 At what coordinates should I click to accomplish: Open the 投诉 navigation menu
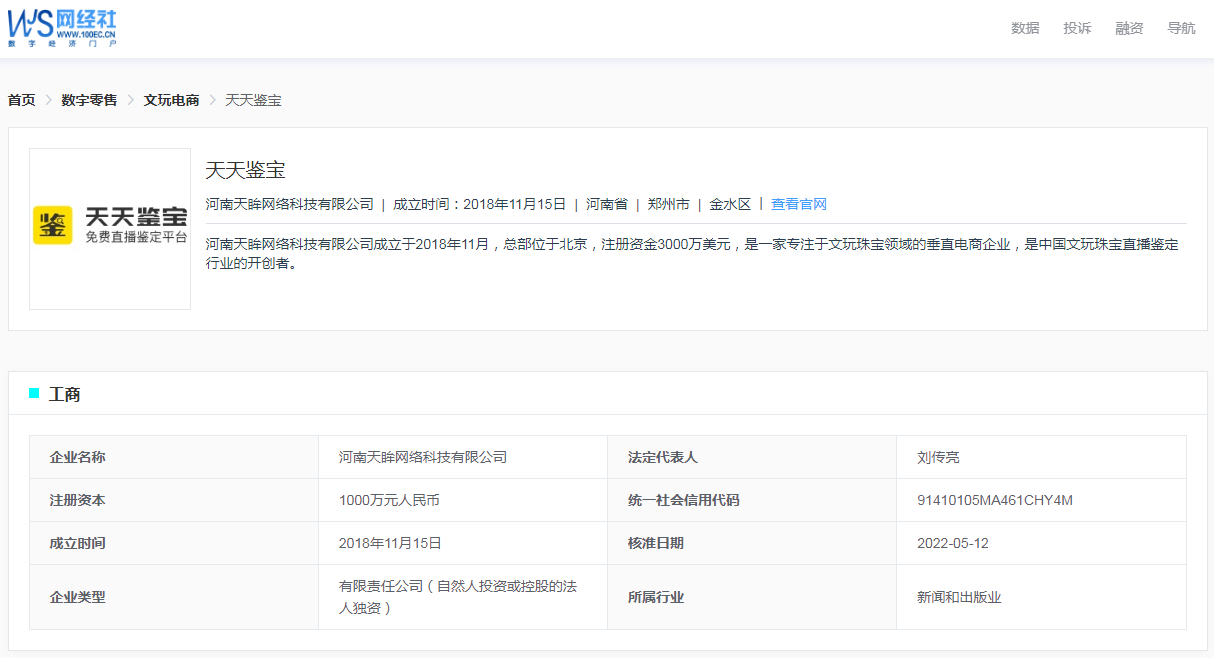[x=1076, y=28]
